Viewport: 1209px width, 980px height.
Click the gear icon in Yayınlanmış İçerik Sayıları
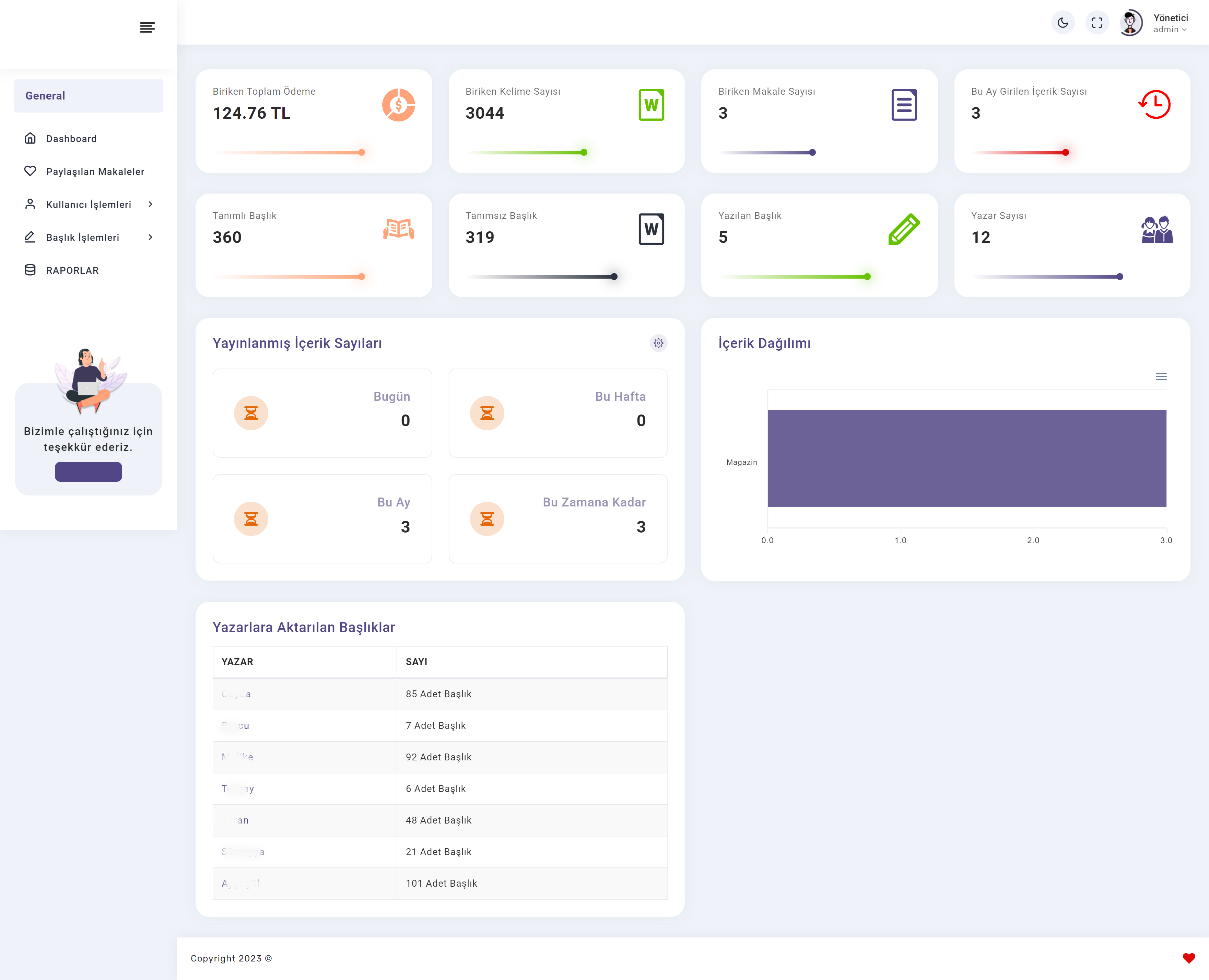pyautogui.click(x=658, y=343)
